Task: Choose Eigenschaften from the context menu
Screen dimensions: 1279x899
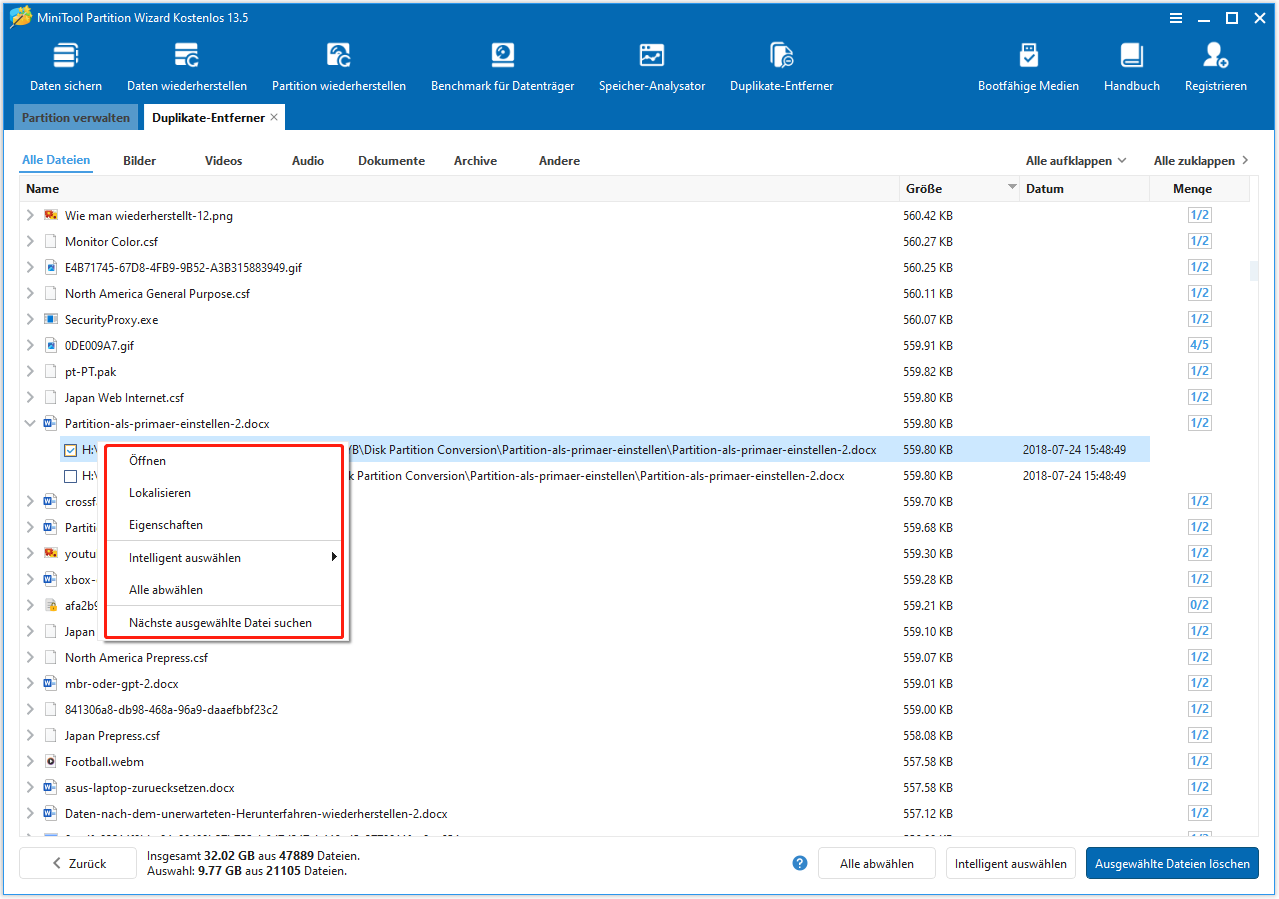Action: coord(166,525)
